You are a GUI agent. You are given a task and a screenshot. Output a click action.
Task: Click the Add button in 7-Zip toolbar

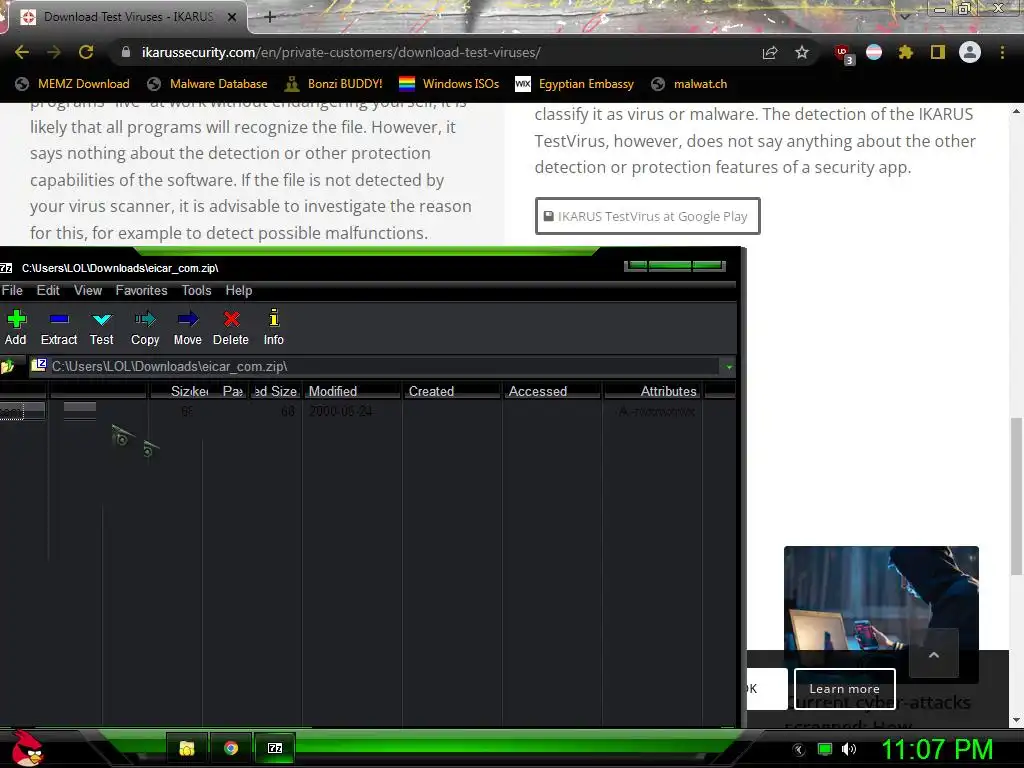point(16,327)
